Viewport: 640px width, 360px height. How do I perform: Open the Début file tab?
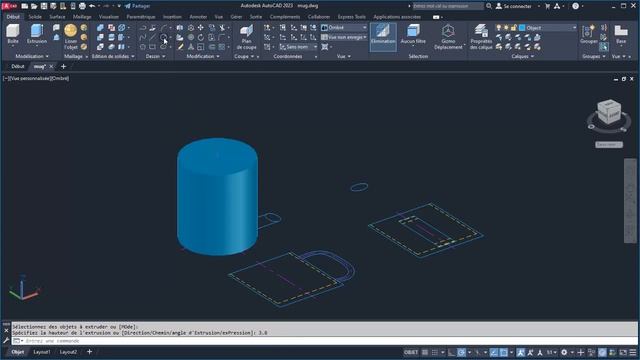(18, 66)
